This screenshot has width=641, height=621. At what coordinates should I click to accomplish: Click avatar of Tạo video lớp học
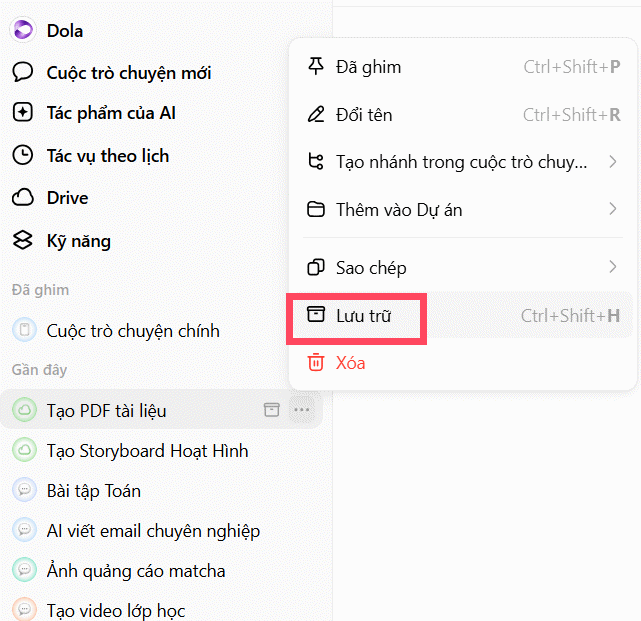pos(25,610)
